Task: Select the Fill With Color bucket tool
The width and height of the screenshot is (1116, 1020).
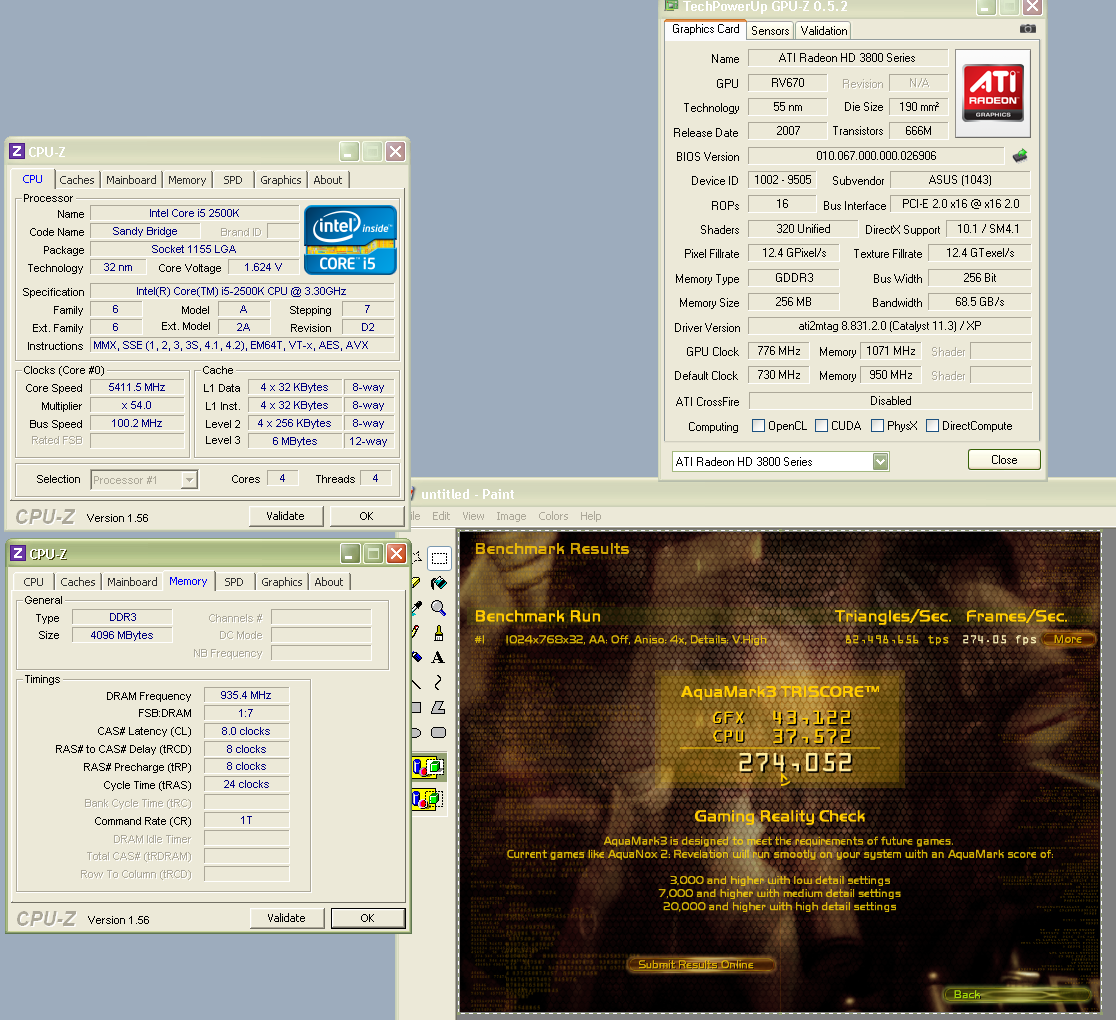Action: point(439,583)
